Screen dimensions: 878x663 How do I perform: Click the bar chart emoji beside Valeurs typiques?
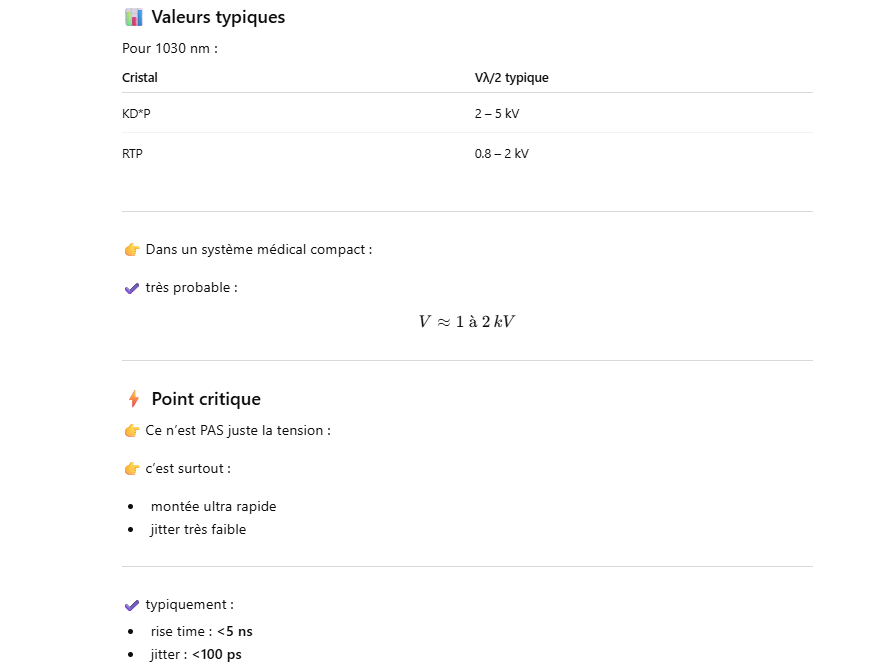(133, 17)
